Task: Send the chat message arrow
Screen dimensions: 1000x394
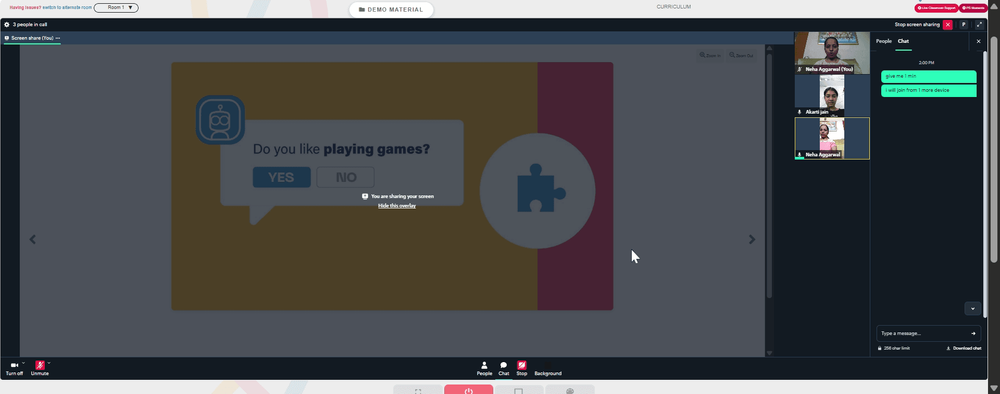Action: click(x=973, y=333)
